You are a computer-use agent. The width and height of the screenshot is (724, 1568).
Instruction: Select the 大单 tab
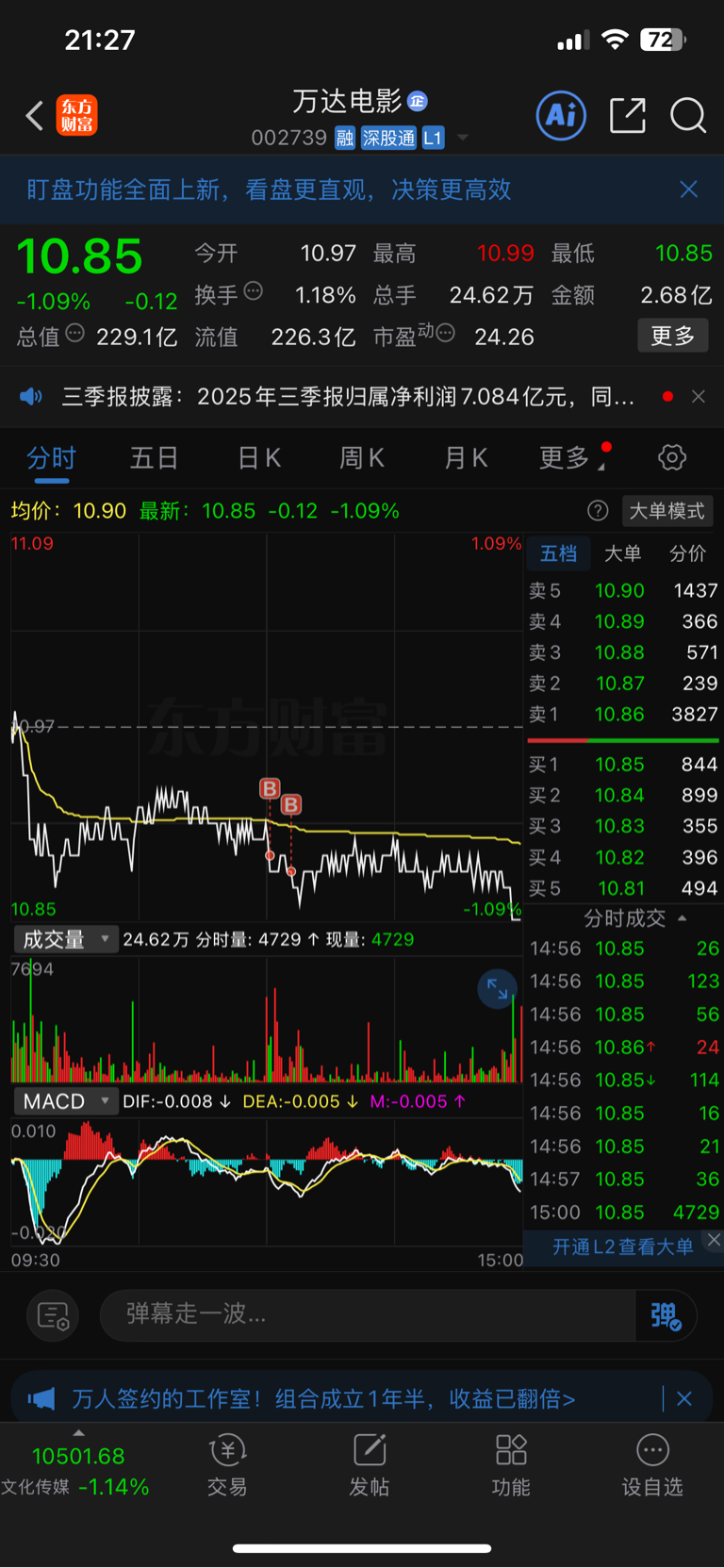622,553
